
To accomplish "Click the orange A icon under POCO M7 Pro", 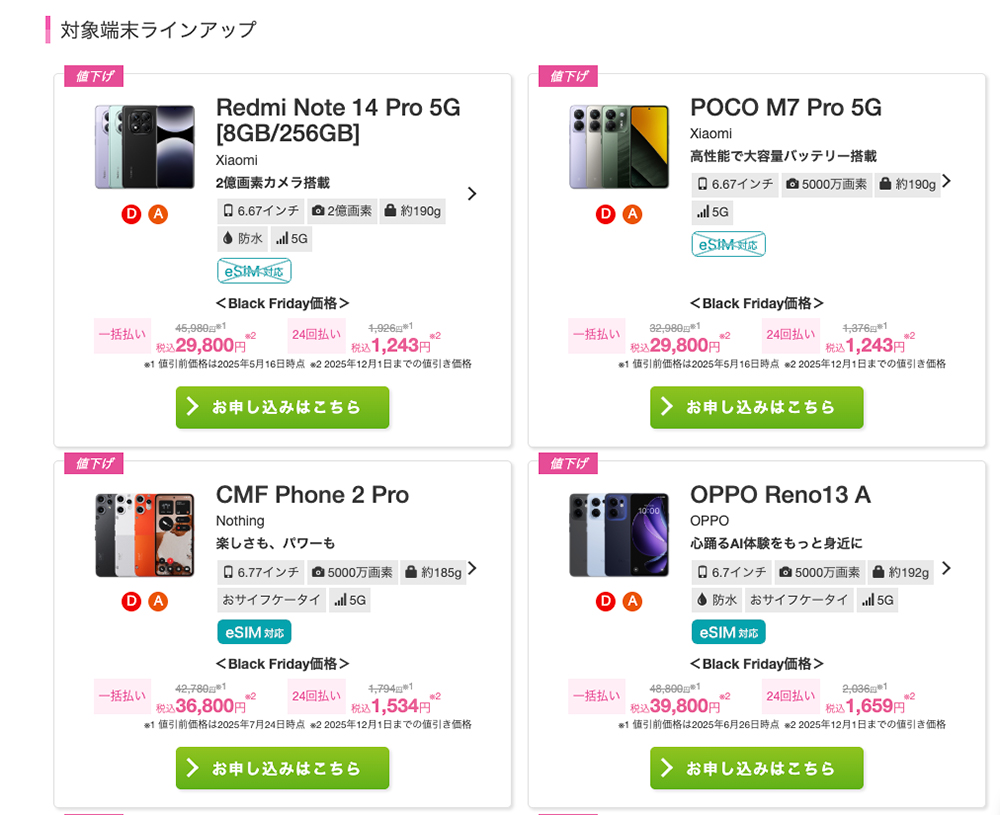I will 632,213.
